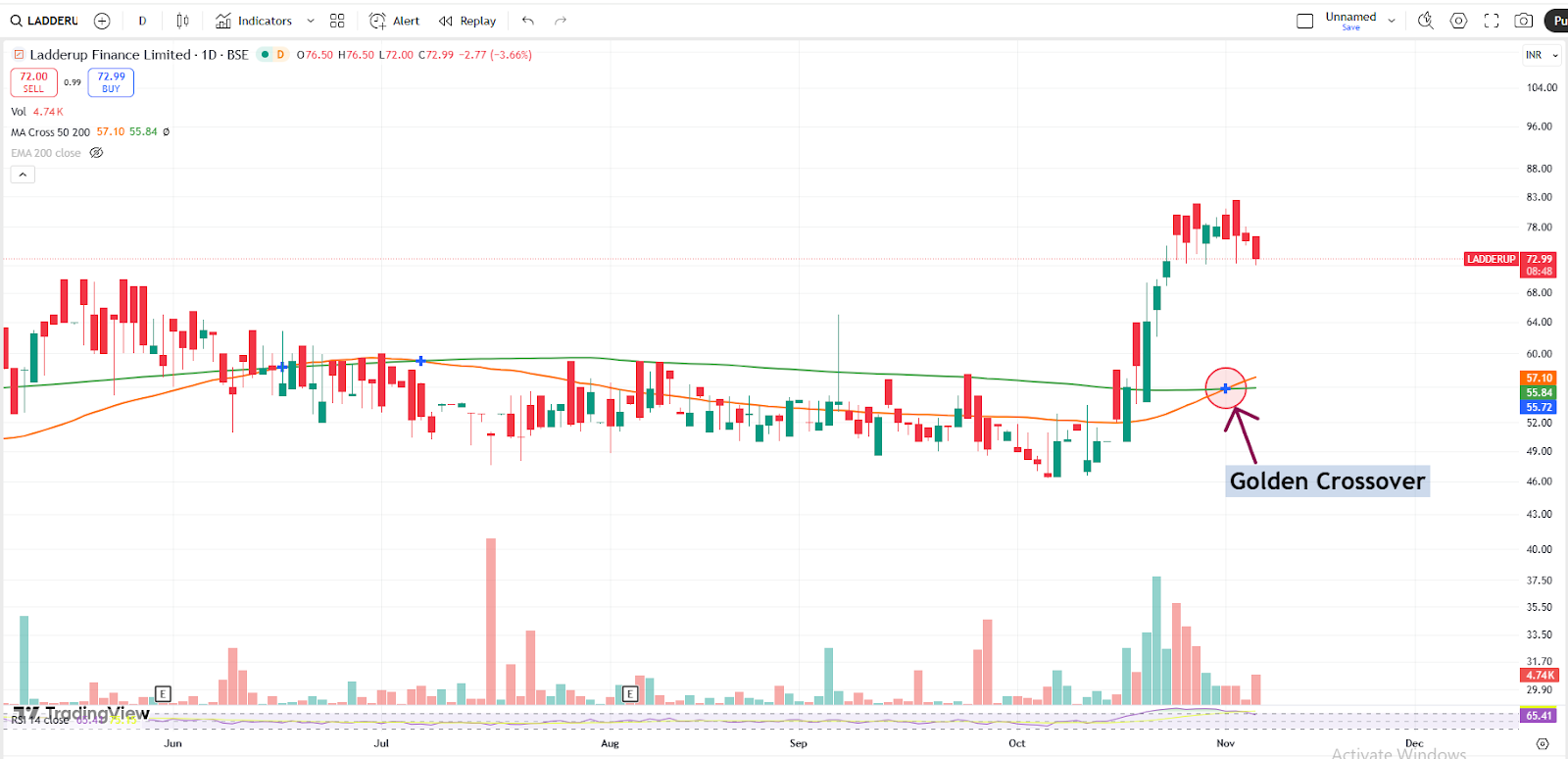Viewport: 1568px width, 759px height.
Task: Open the quick search lightning icon
Action: click(x=1426, y=21)
